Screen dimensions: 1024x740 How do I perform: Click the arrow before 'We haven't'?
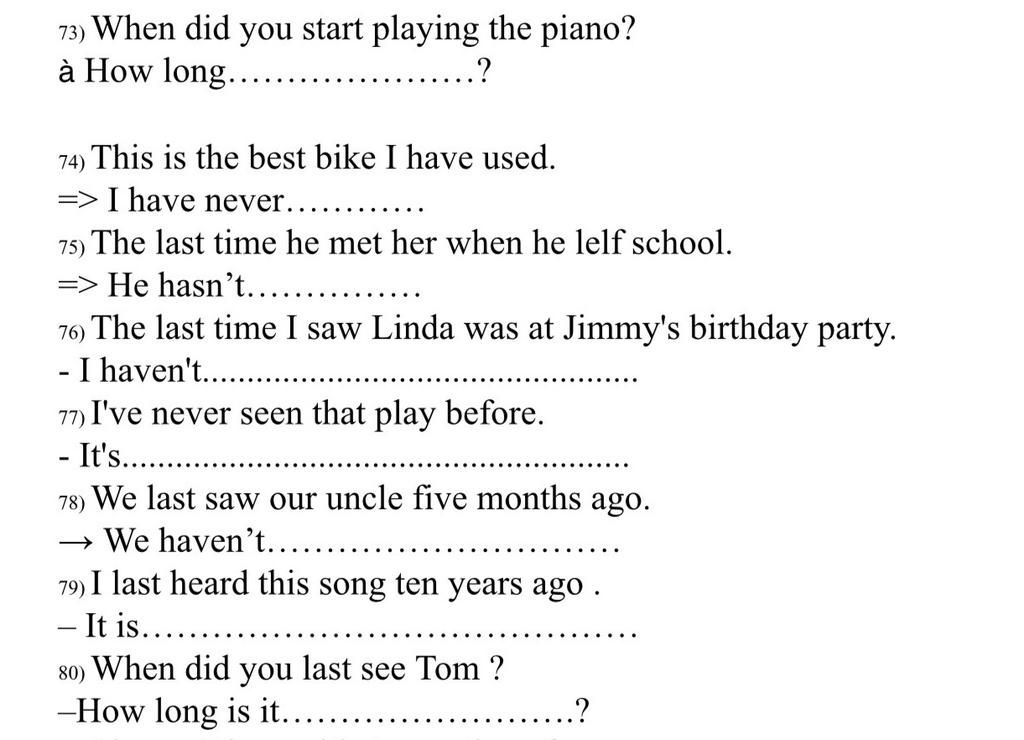pyautogui.click(x=76, y=543)
